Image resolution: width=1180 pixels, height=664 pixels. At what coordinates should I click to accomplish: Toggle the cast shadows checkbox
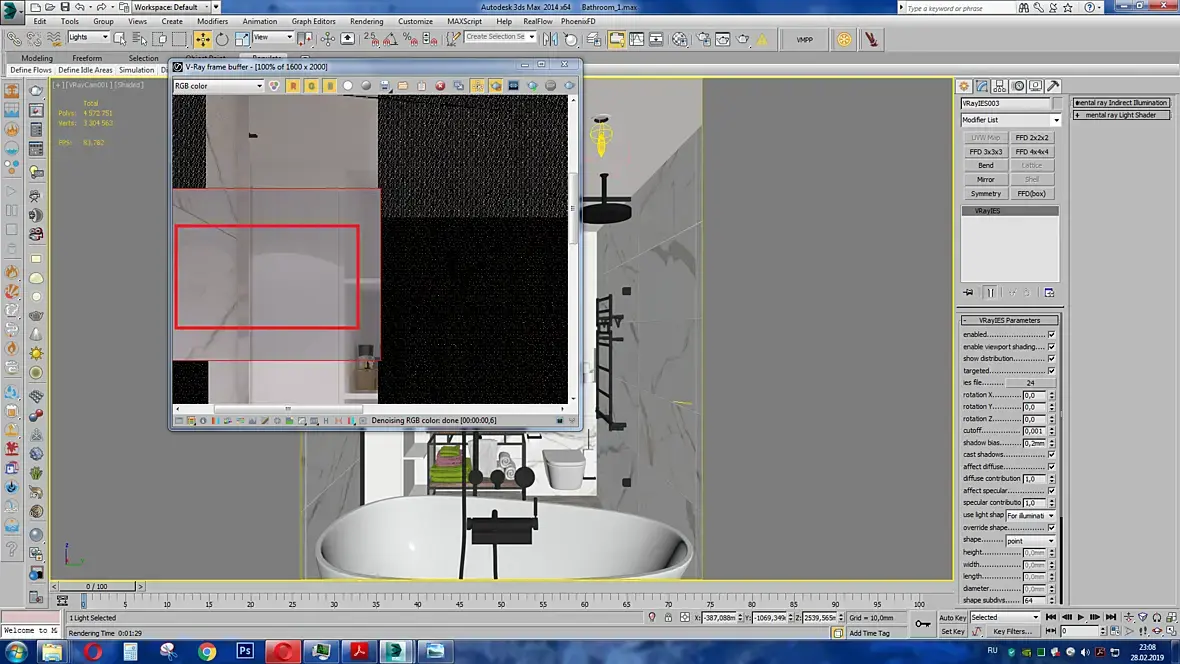tap(1051, 455)
